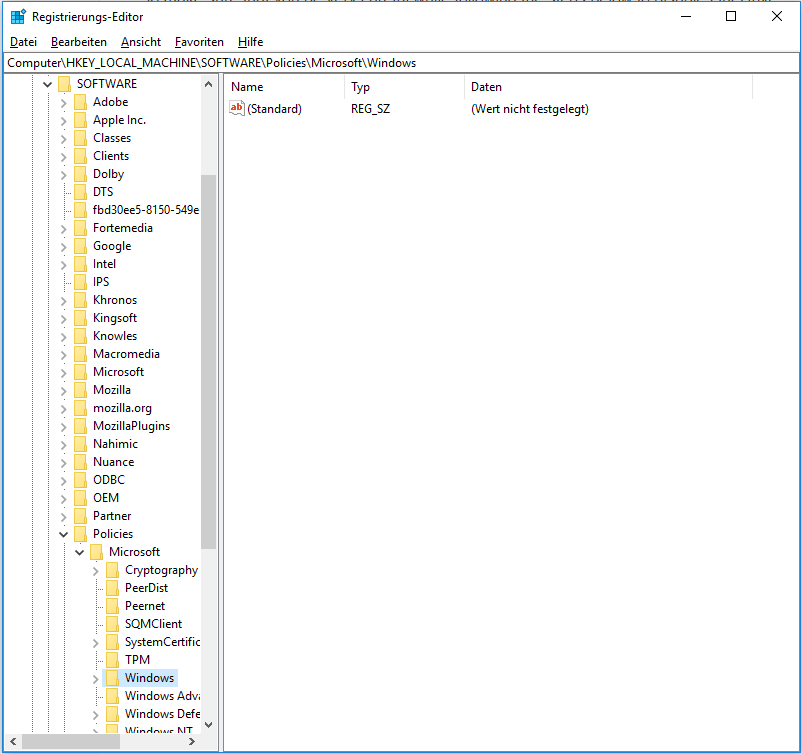
Task: Click the REG_SZ type cell
Action: click(x=370, y=109)
